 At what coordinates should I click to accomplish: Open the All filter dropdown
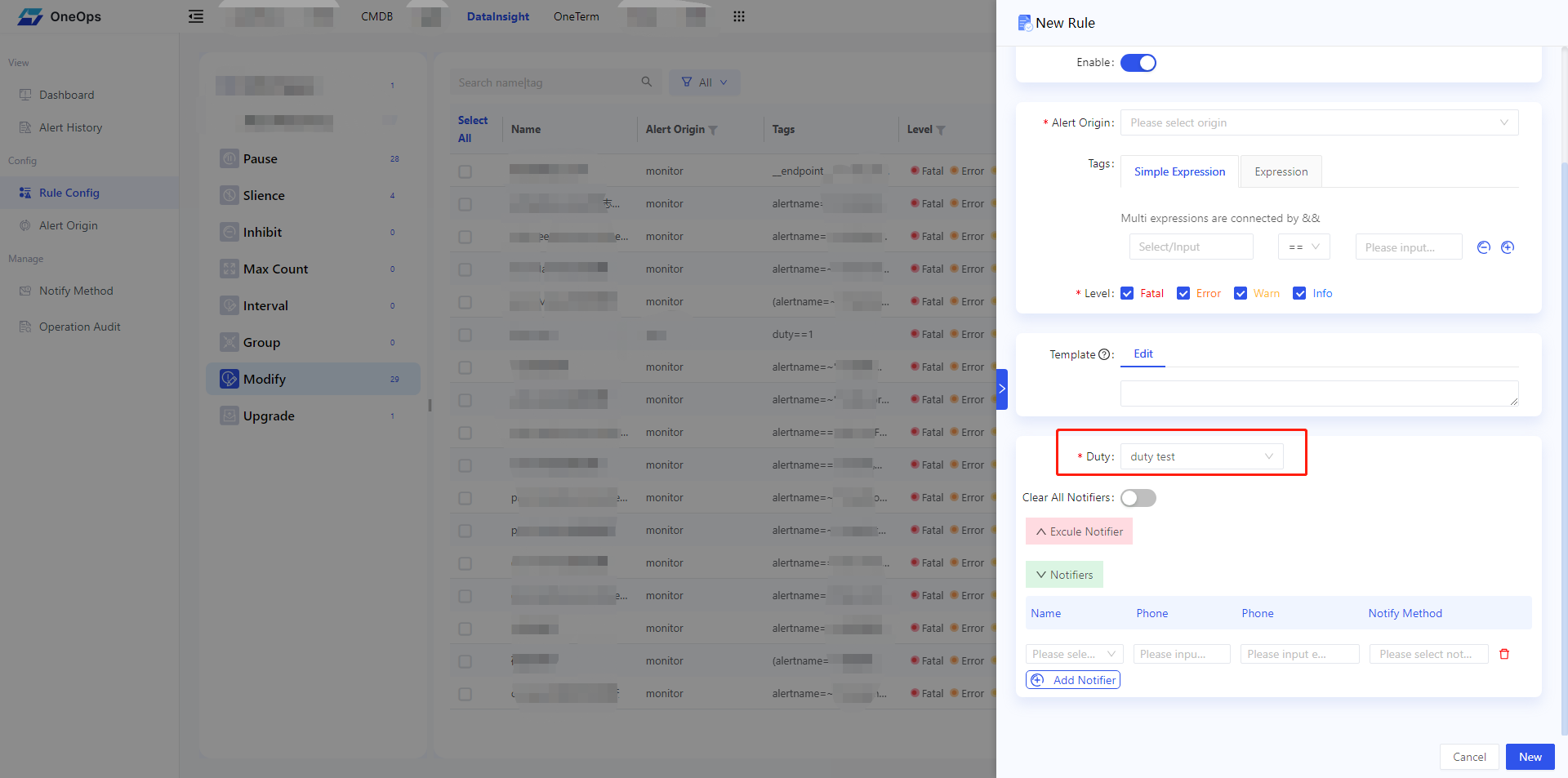click(x=705, y=82)
